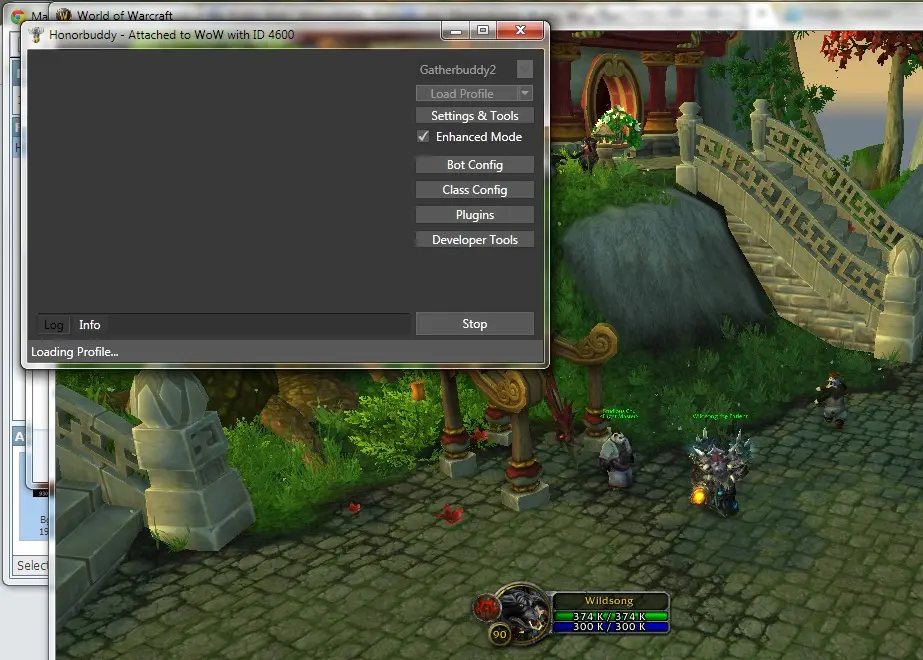Open the Gatherbuddy2 bot selector dropdown

[524, 70]
